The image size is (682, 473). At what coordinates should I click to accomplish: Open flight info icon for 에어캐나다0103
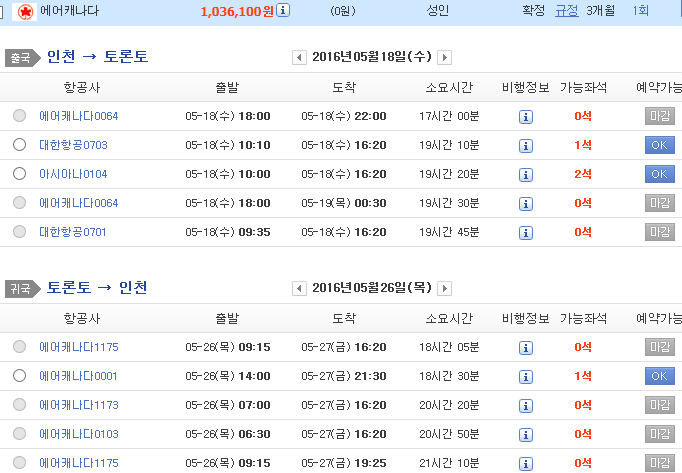coord(526,435)
